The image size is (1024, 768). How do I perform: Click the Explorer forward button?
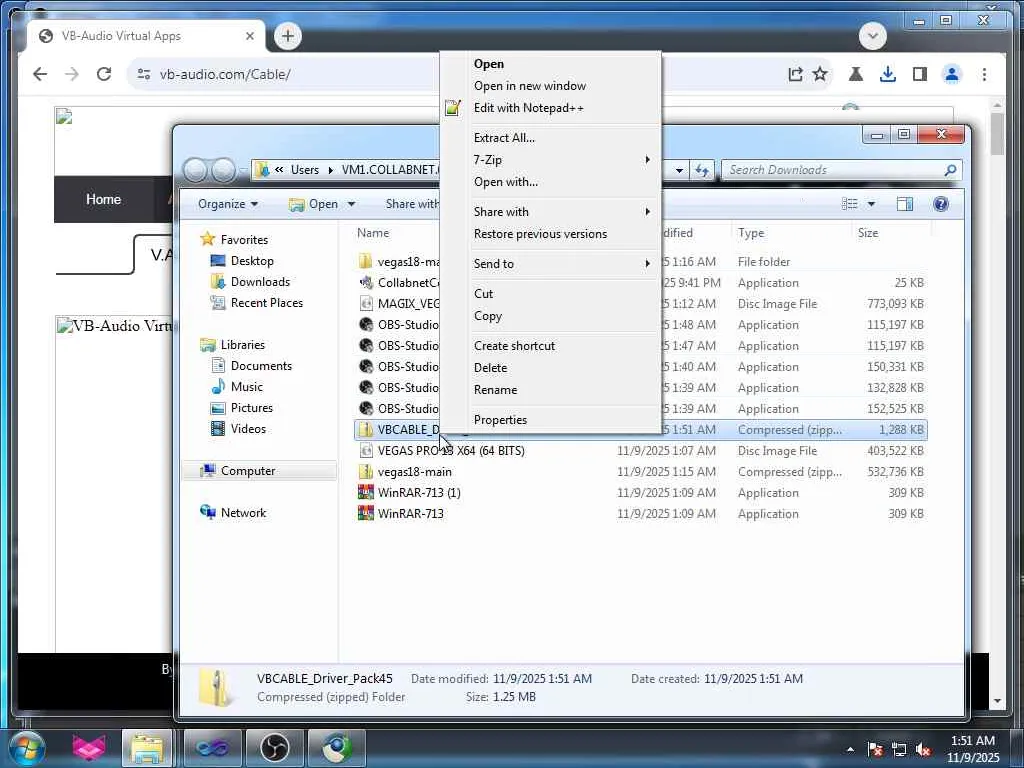[223, 170]
